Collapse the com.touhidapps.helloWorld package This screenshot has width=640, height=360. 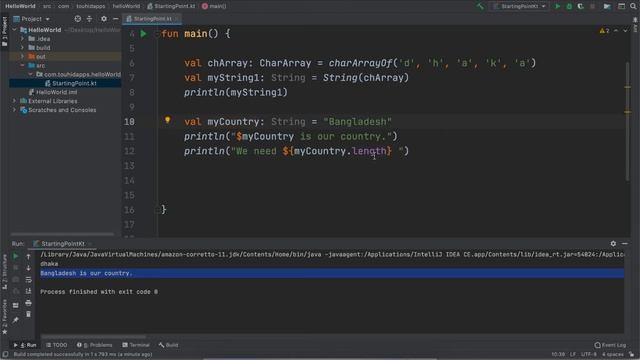(x=31, y=74)
